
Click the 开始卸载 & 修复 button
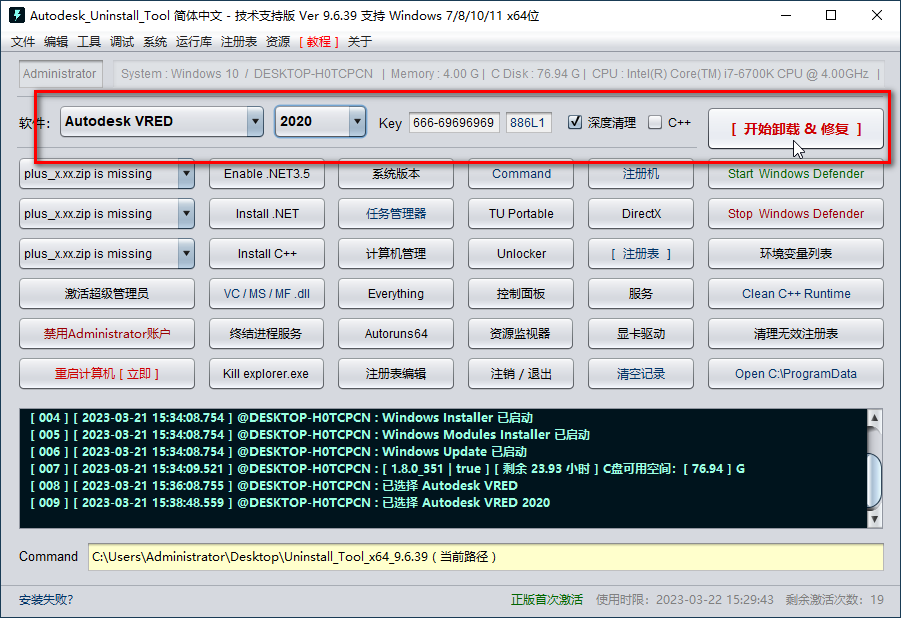tap(796, 129)
